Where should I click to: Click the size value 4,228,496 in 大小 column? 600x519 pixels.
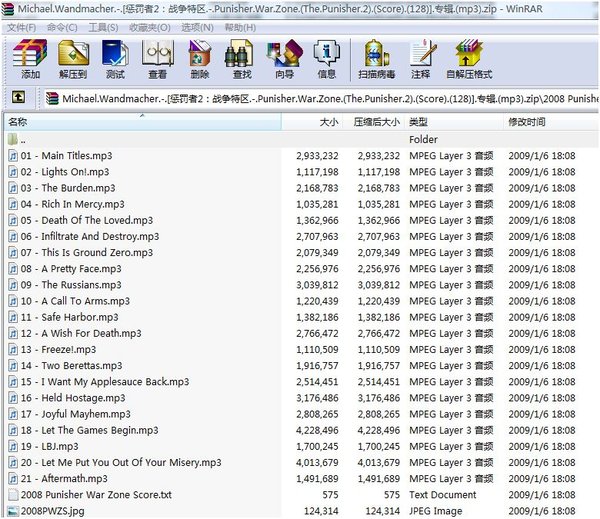tap(317, 430)
